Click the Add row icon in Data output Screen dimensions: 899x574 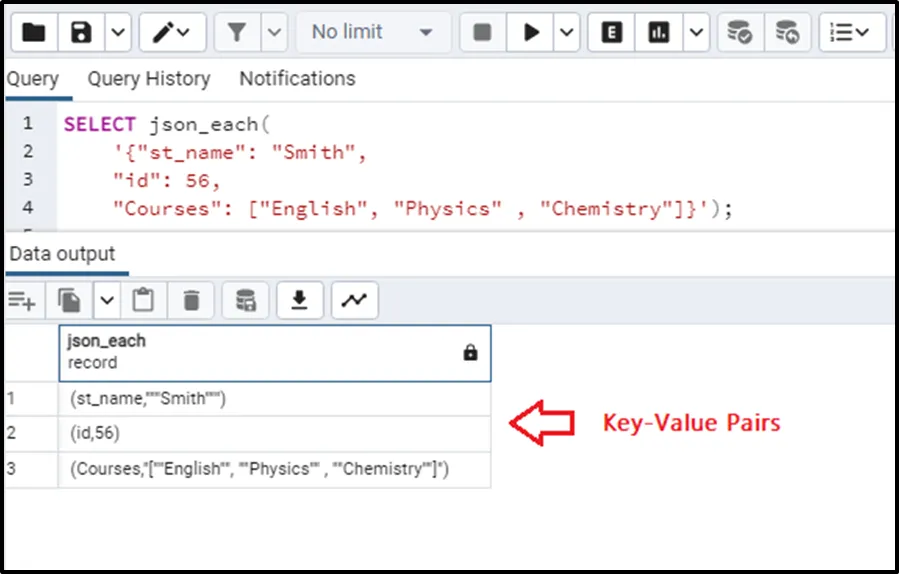click(x=22, y=299)
